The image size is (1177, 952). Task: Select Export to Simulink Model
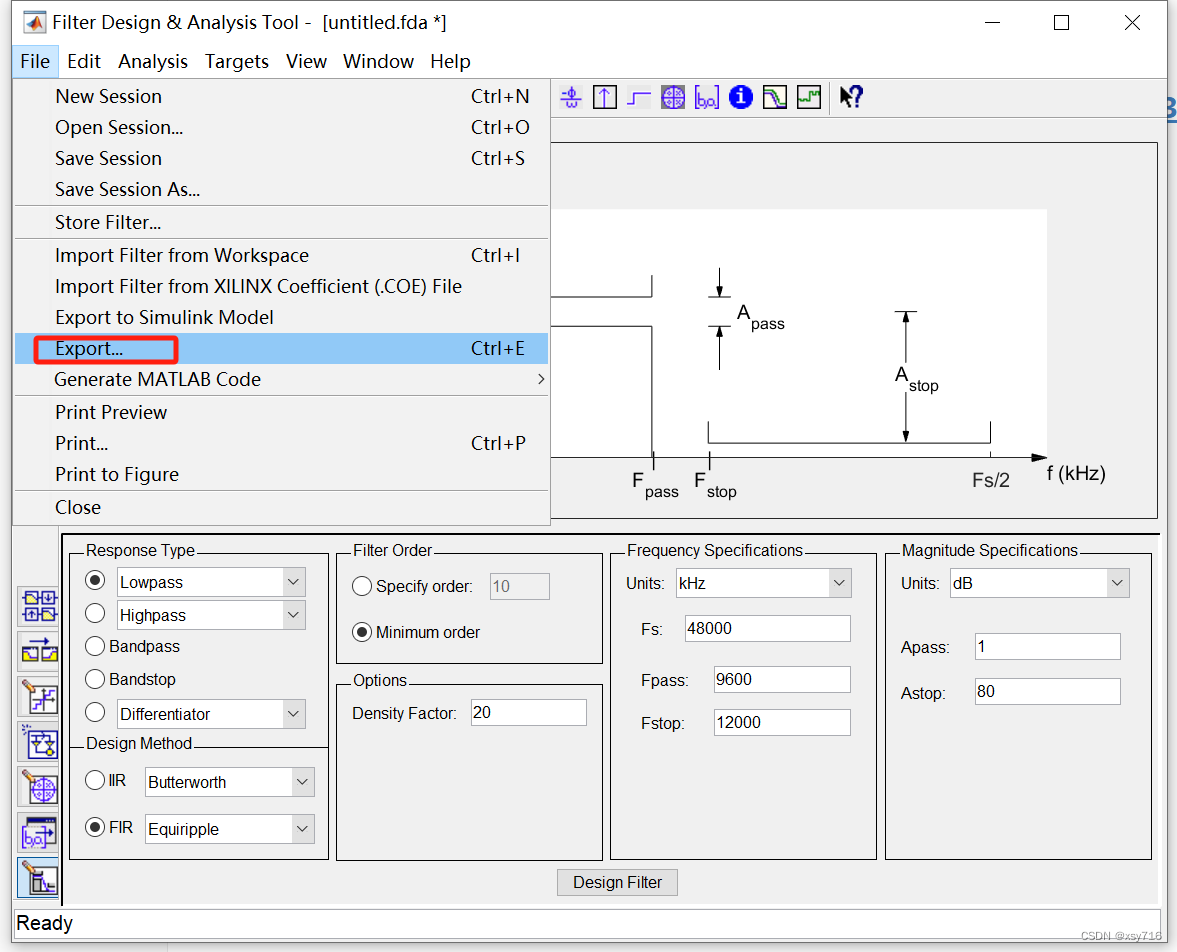(x=281, y=318)
